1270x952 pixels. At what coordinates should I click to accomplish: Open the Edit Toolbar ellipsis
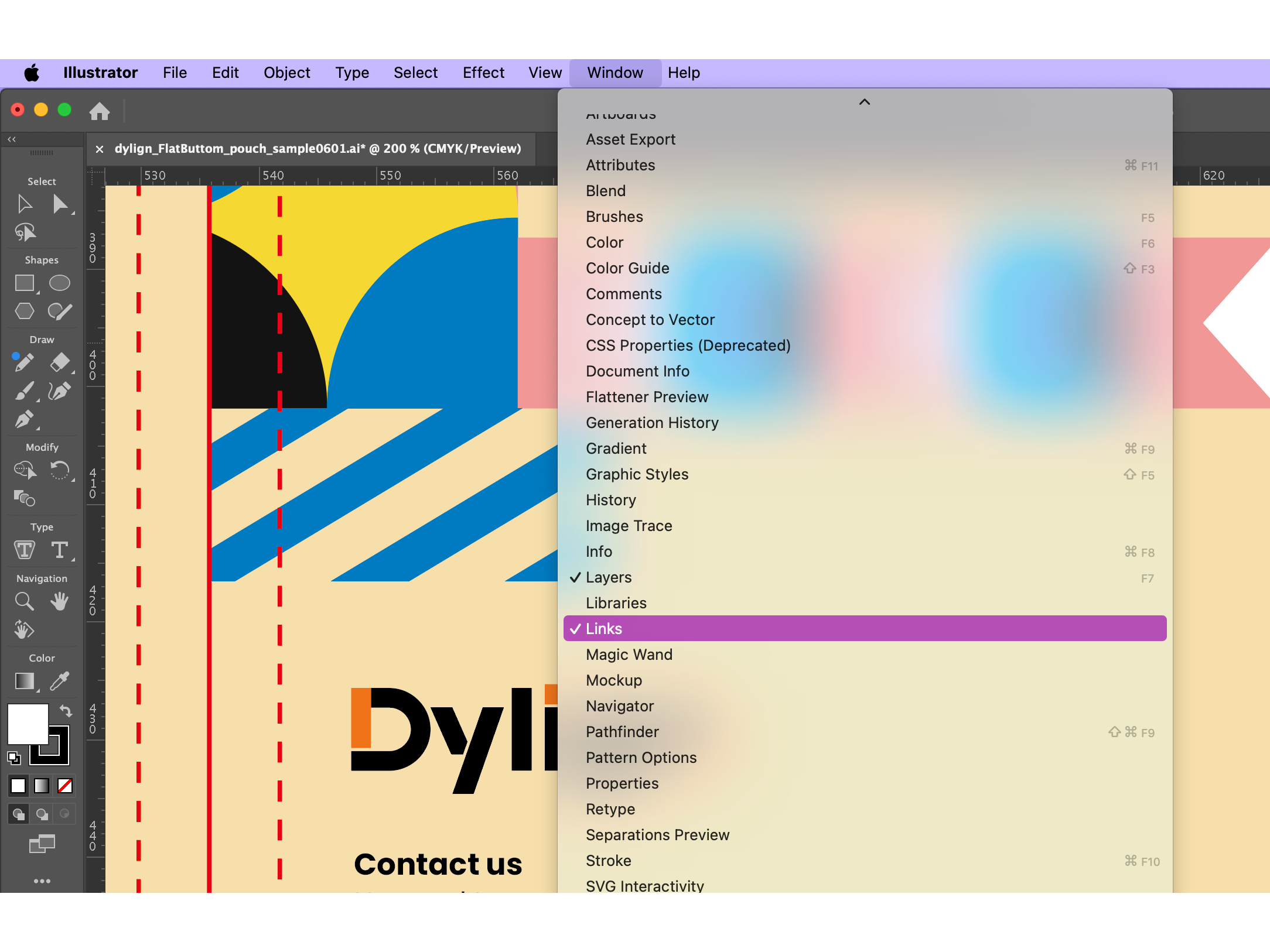coord(42,881)
